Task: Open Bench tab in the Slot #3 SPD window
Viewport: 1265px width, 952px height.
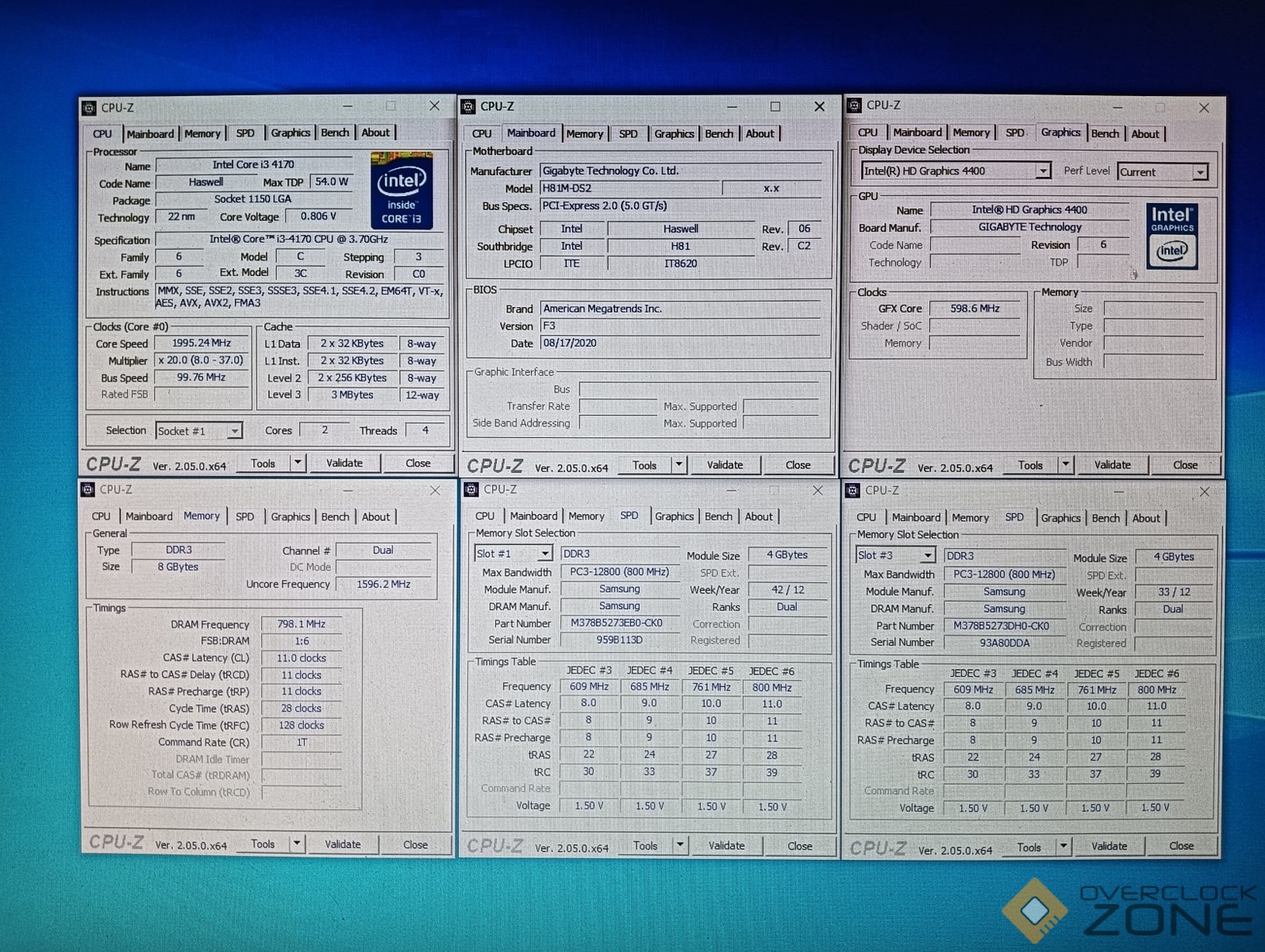Action: pos(1105,518)
